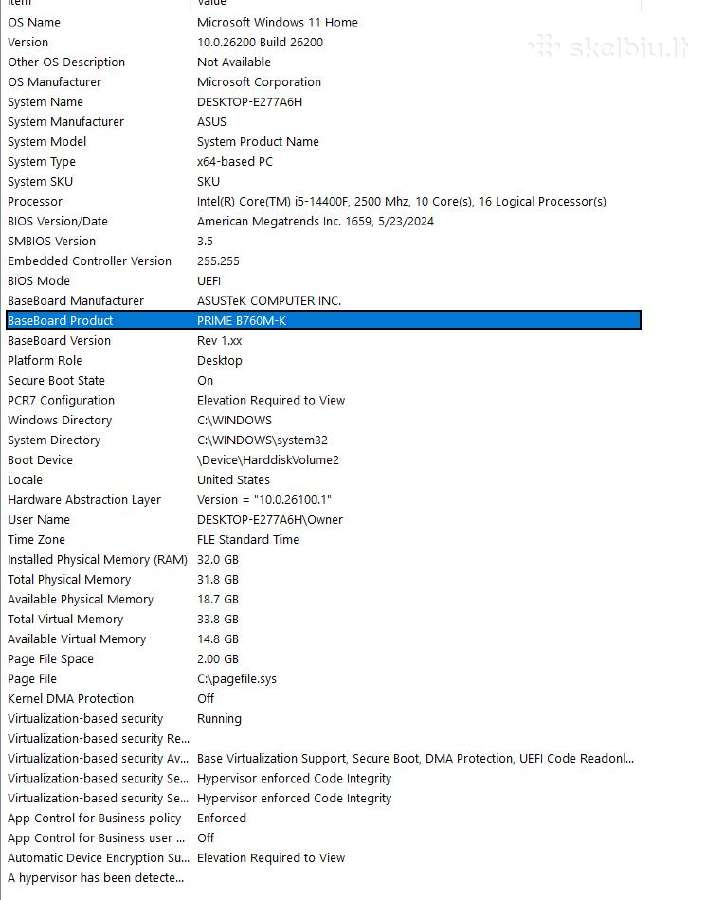Click \Device\HarddiskVolume2 value
Screen dimensions: 724x900
[268, 460]
